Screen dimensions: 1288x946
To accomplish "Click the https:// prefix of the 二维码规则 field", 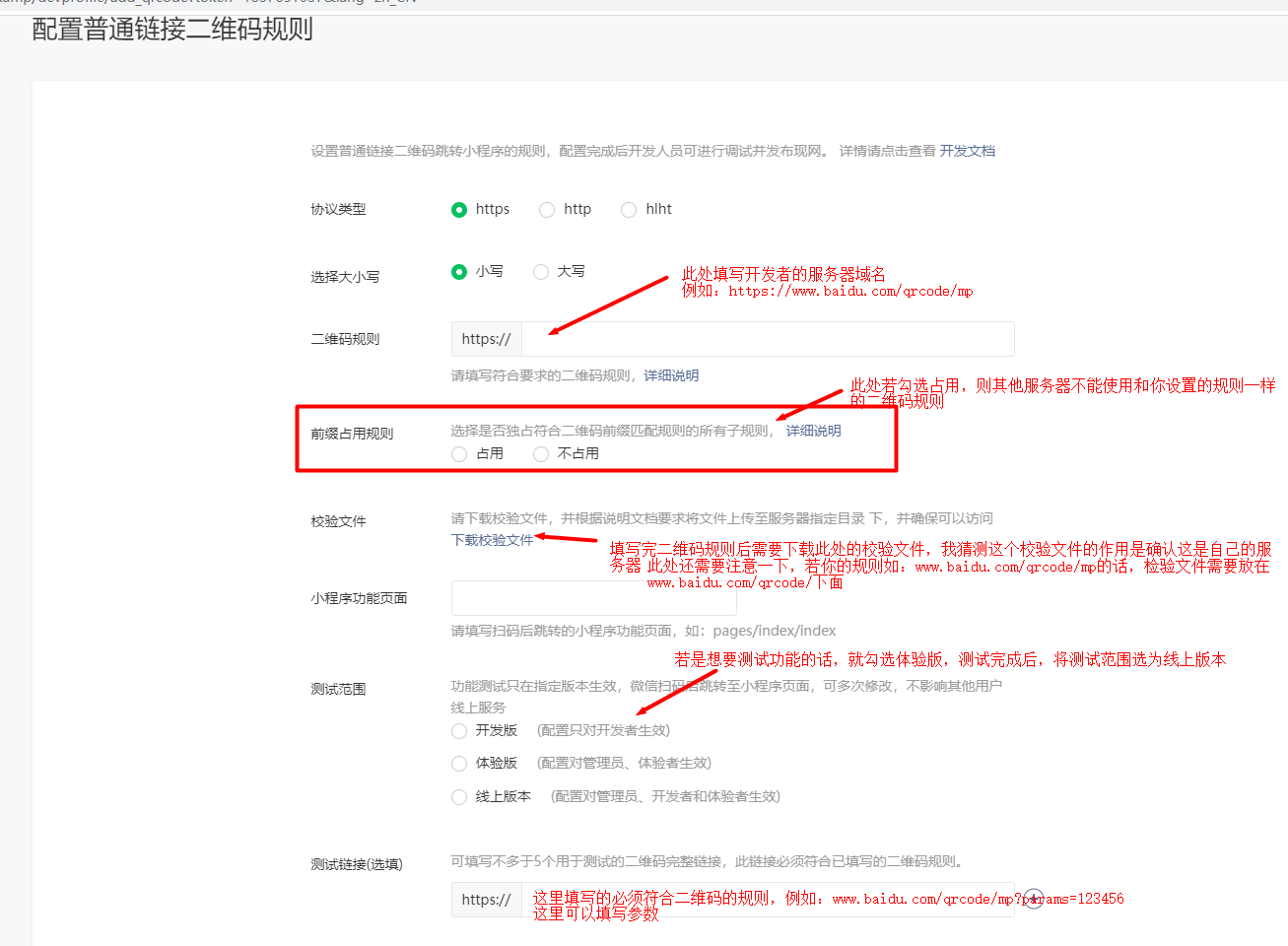I will click(x=487, y=339).
